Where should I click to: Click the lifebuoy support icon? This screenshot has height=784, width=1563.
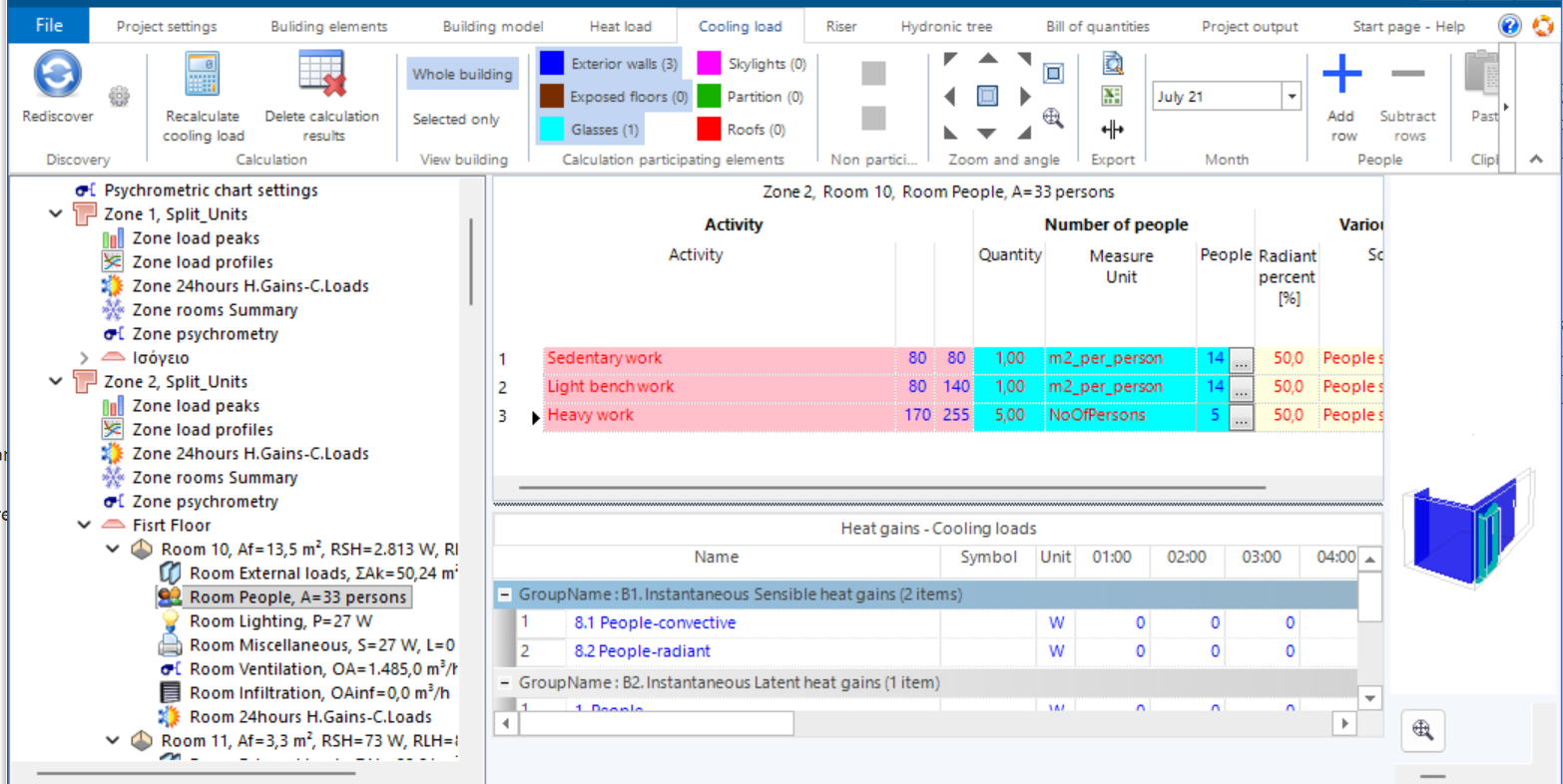point(1544,26)
